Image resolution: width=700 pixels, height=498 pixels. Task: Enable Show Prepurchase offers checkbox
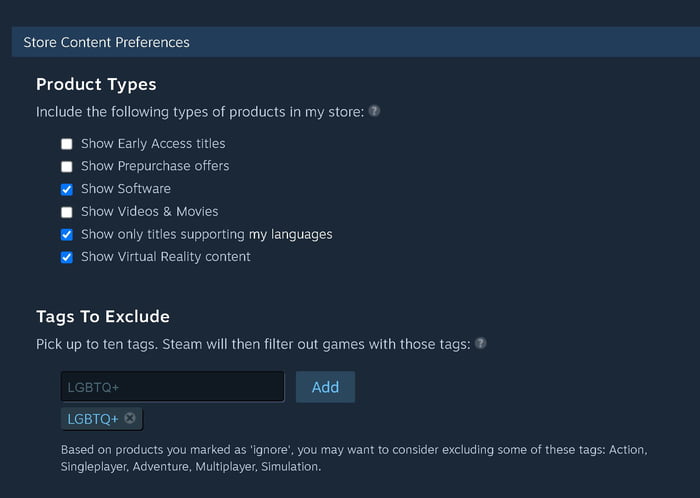(x=67, y=166)
